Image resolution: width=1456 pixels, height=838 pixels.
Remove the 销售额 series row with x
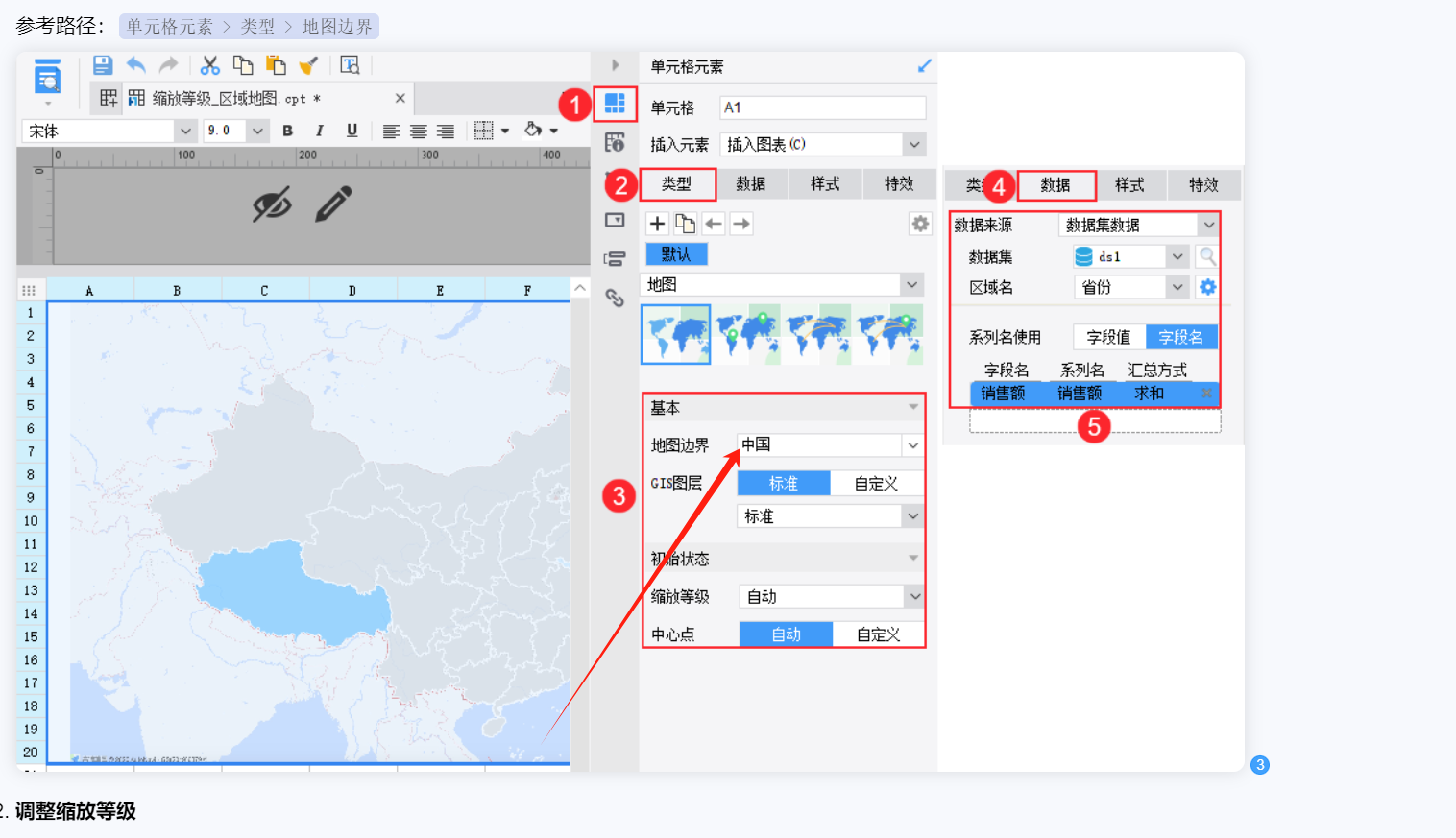pos(1206,393)
